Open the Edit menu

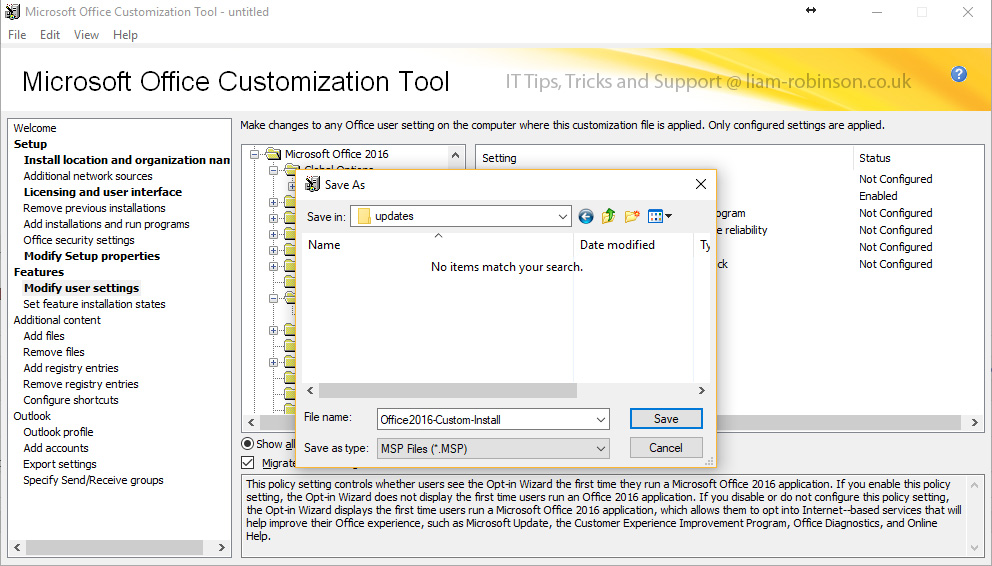click(x=50, y=35)
